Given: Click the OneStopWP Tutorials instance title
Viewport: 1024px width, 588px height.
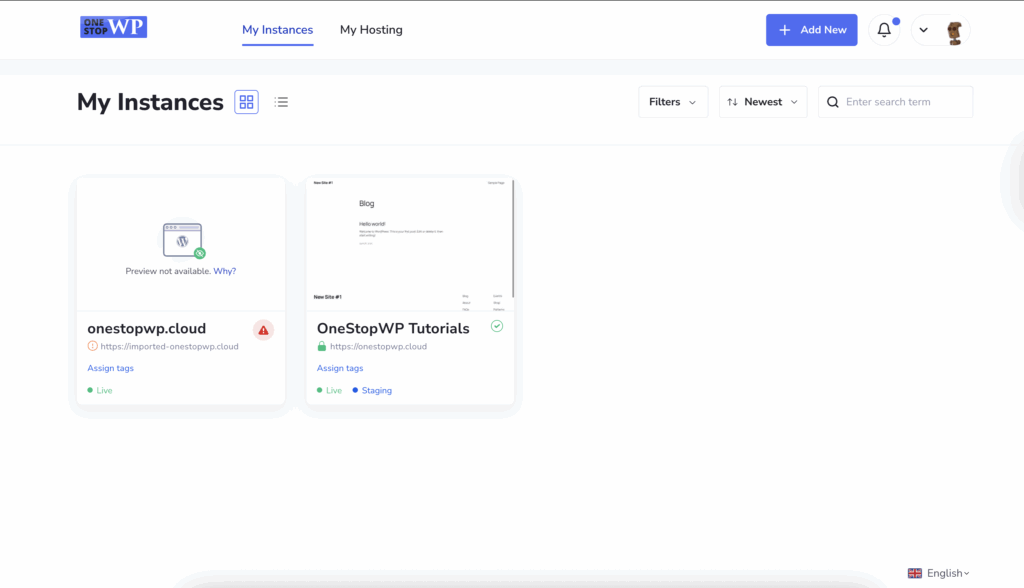Looking at the screenshot, I should click(x=393, y=329).
